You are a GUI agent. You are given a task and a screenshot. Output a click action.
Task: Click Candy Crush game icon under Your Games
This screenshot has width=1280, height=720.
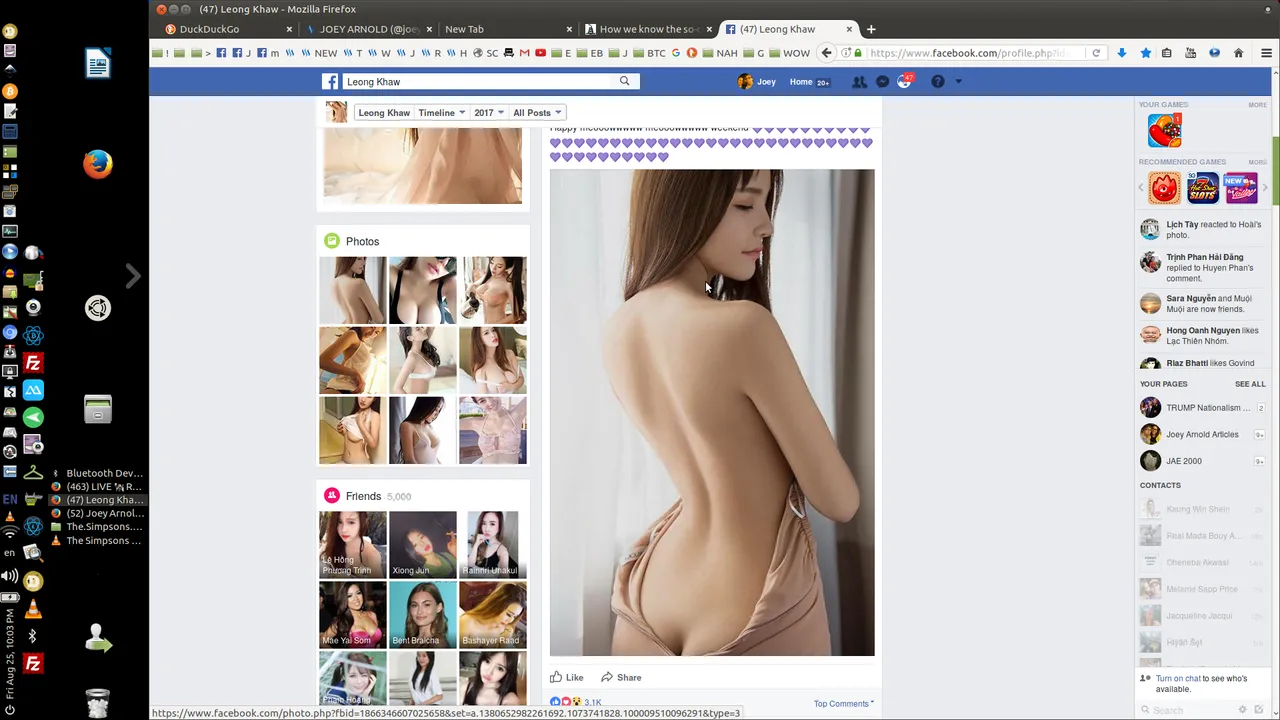click(1164, 130)
